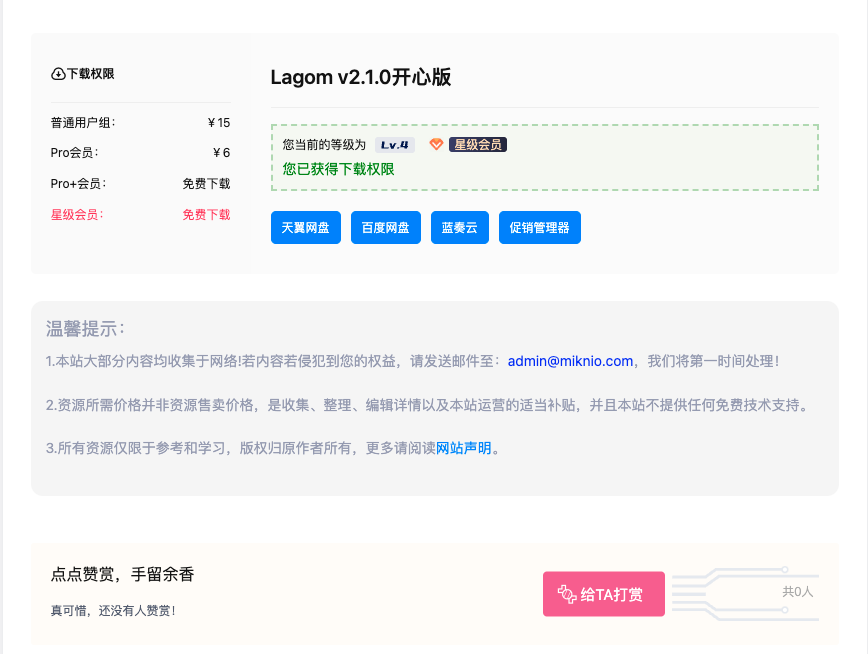The width and height of the screenshot is (868, 654).
Task: Click the Pro+会员 免费下载 row
Action: tap(140, 184)
